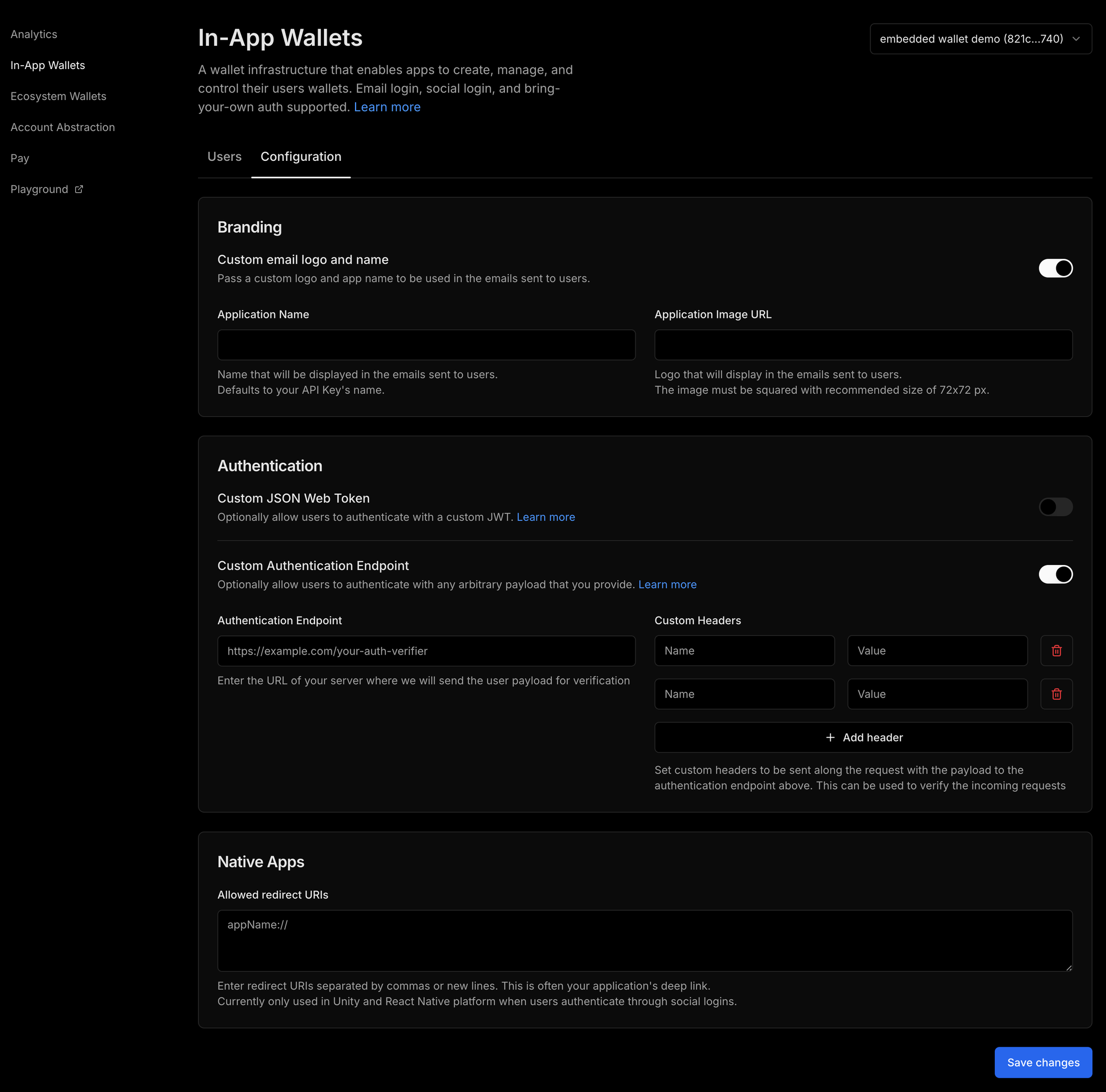Delete the first custom header row
This screenshot has width=1106, height=1092.
pyautogui.click(x=1056, y=651)
